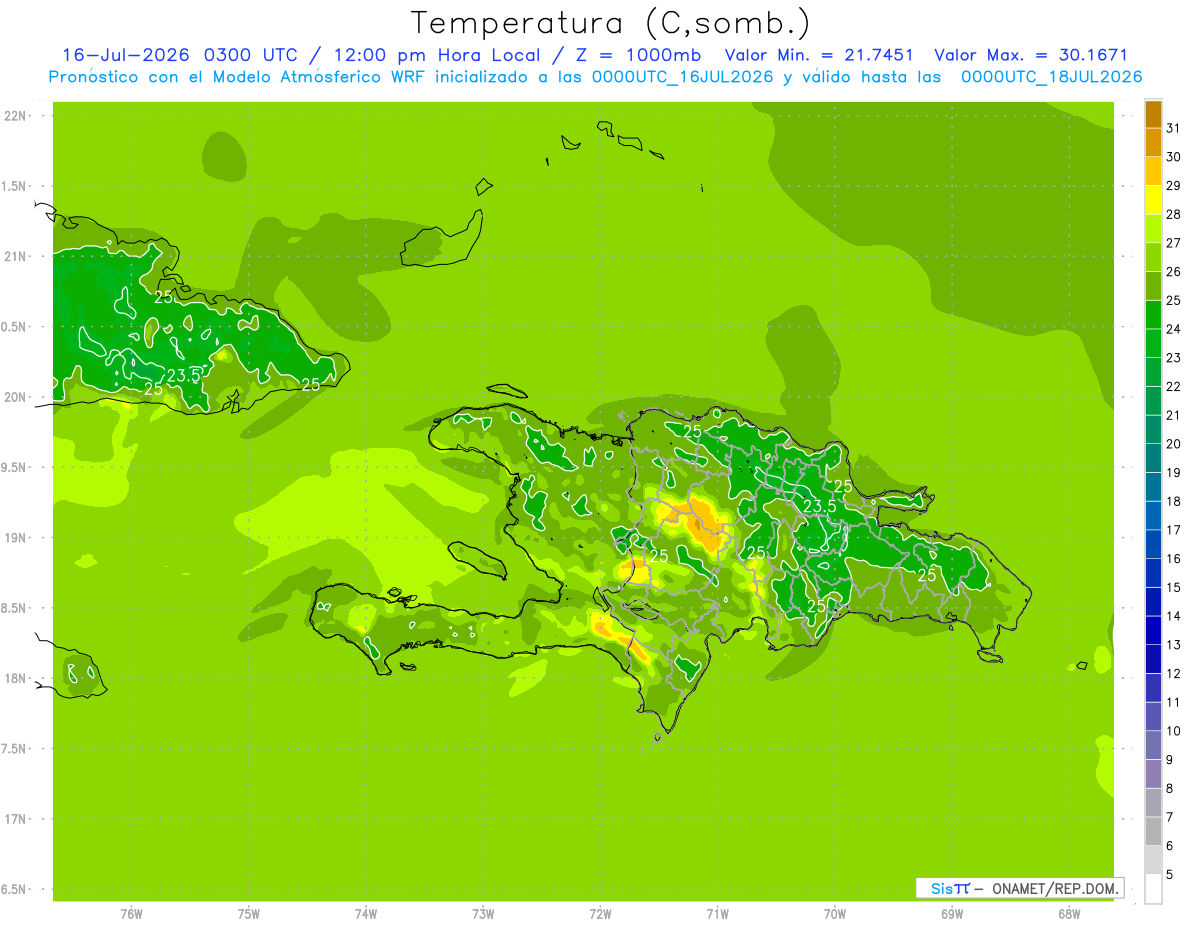Click the '20N' latitude axis label

pyautogui.click(x=15, y=397)
